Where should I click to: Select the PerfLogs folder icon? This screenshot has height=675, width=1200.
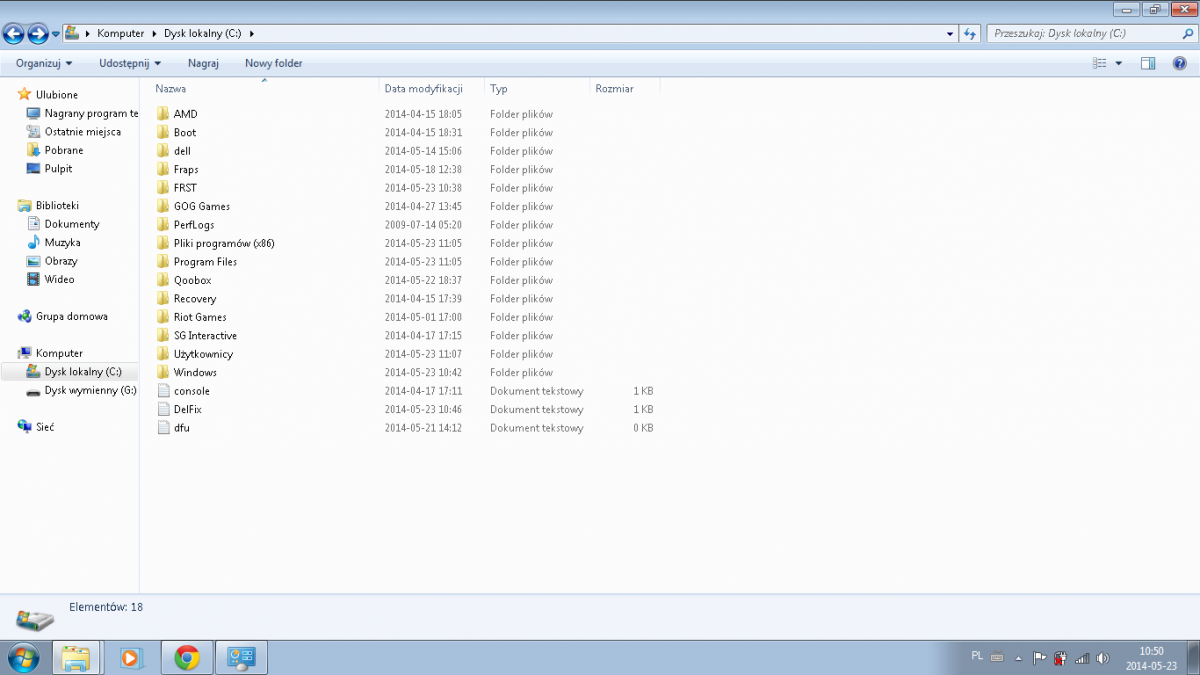164,225
